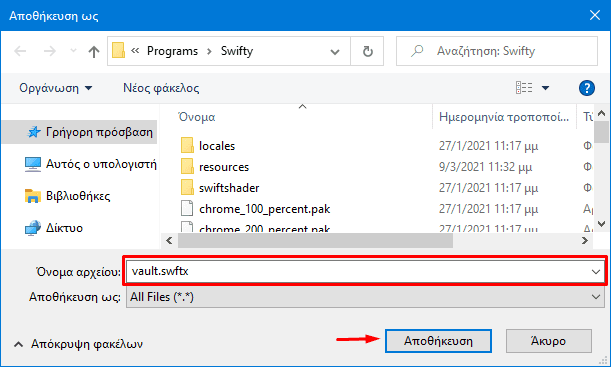611x367 pixels.
Task: Select Βιβλιοθήκες in navigation pane
Action: pos(78,196)
